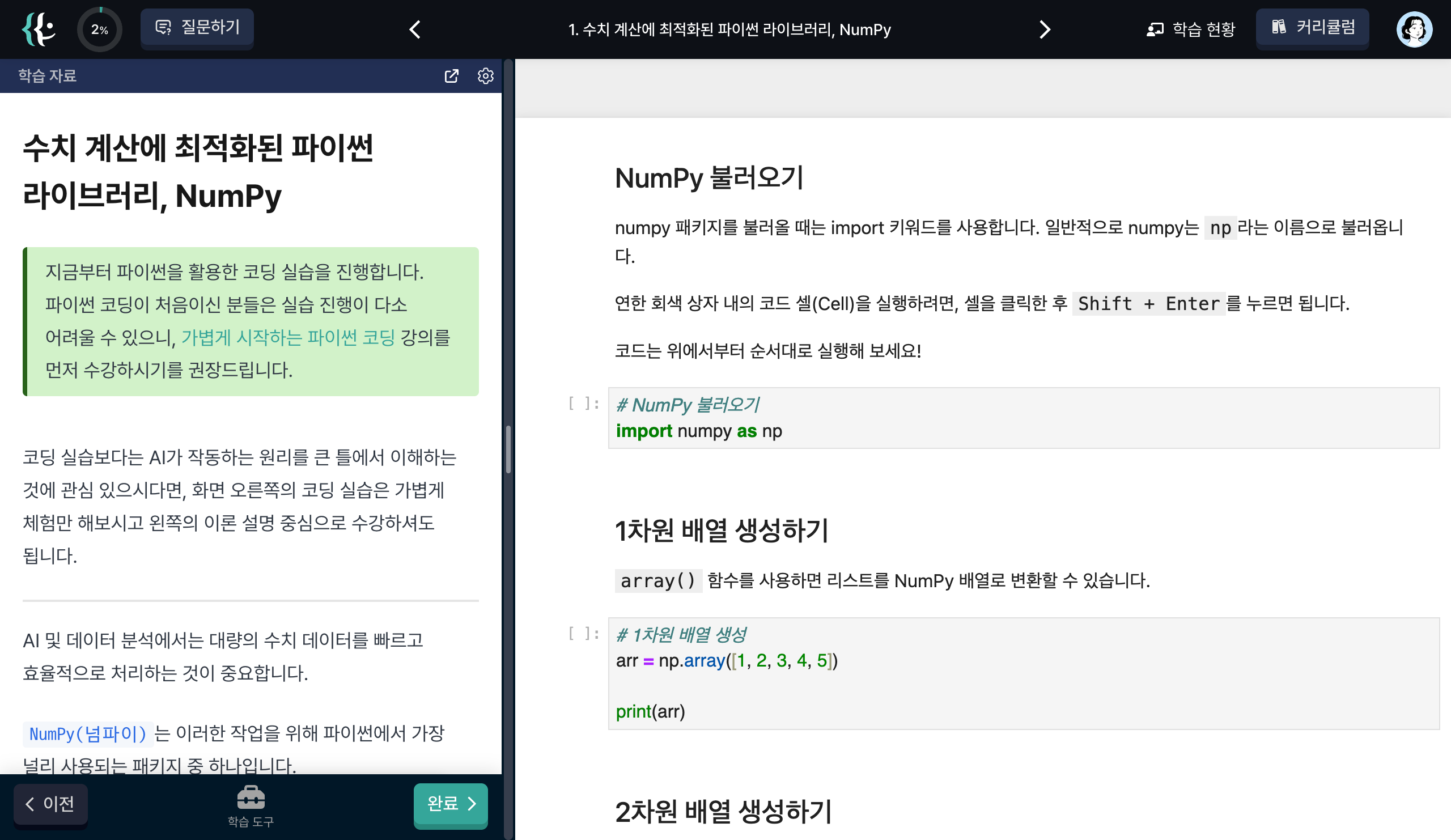Click the Shift + Enter inline code

[1148, 303]
